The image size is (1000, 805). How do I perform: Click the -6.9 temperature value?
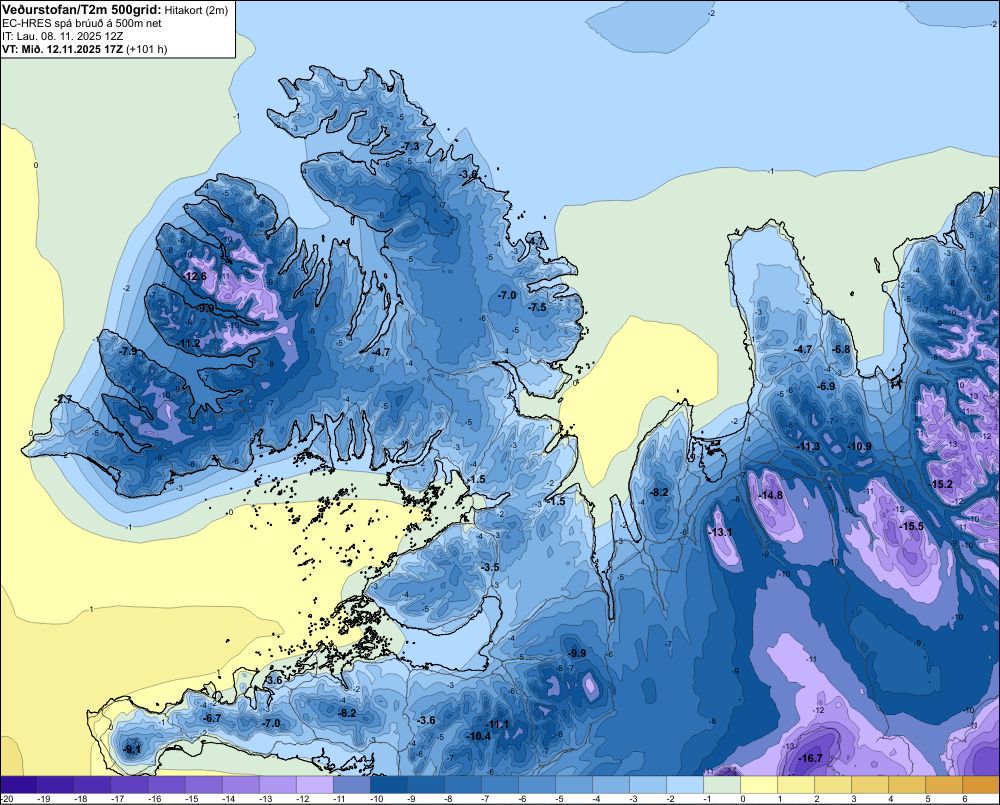826,386
